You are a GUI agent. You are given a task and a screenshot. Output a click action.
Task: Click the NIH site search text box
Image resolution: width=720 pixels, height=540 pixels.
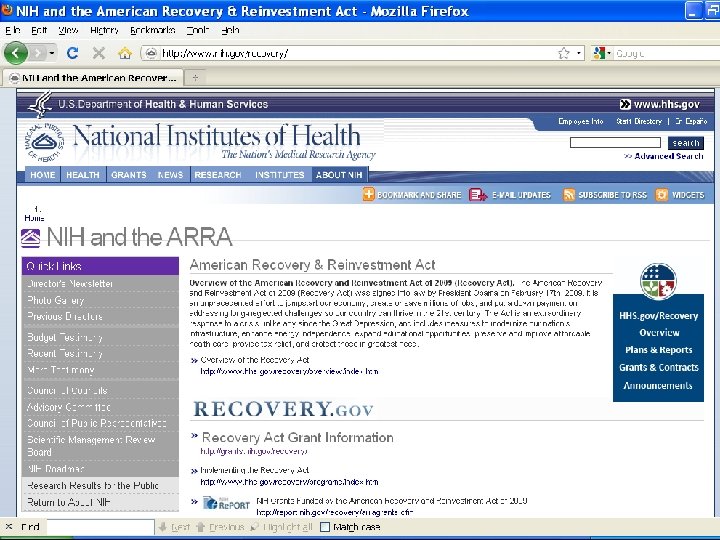(x=615, y=143)
